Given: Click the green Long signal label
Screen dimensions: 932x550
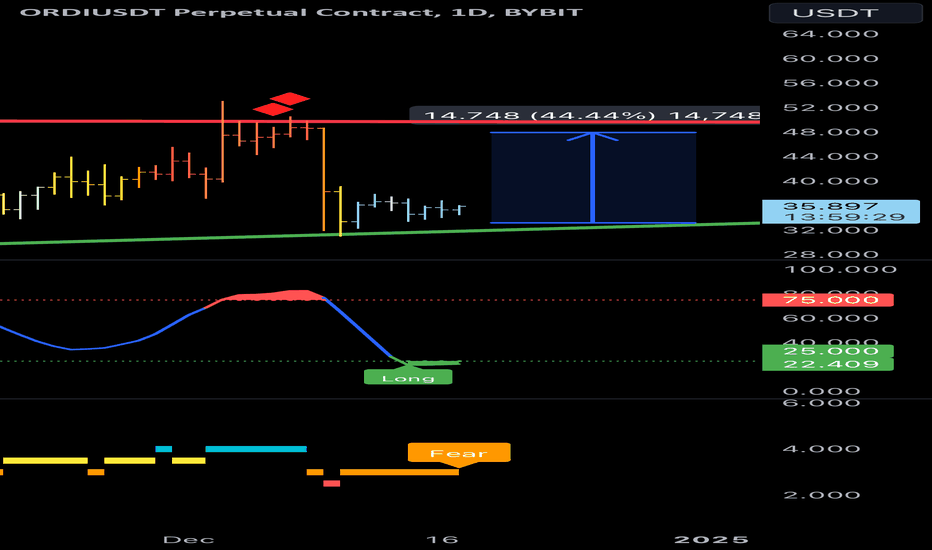Looking at the screenshot, I should point(408,377).
